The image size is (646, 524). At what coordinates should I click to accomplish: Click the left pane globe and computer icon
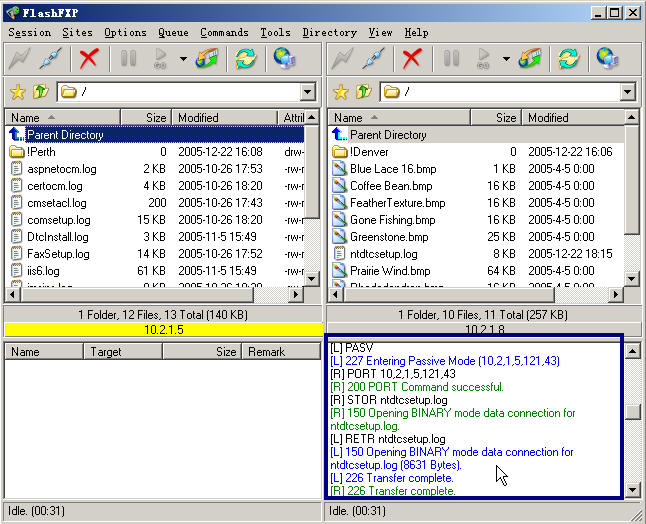click(x=284, y=58)
